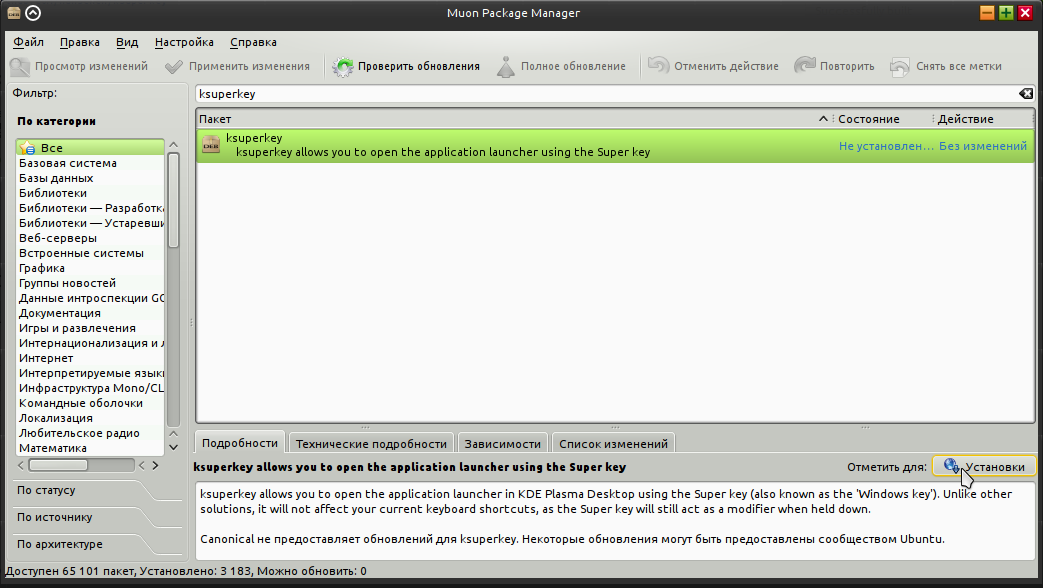Select the Веб-серверы category
The image size is (1043, 588).
[90, 238]
